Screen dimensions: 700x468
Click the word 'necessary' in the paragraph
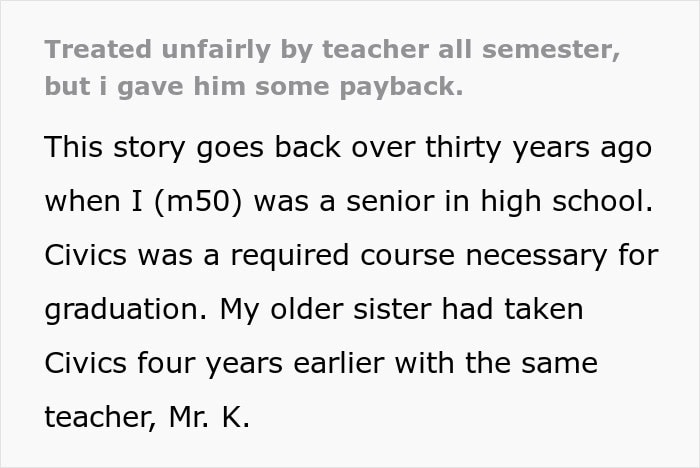pos(536,257)
